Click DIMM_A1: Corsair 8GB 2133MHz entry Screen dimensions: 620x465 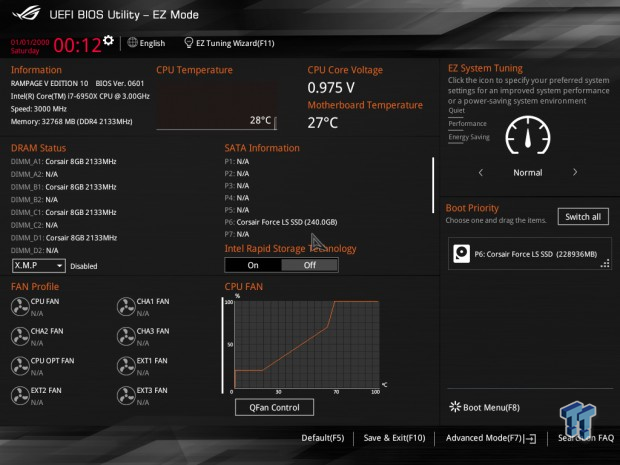[x=64, y=161]
